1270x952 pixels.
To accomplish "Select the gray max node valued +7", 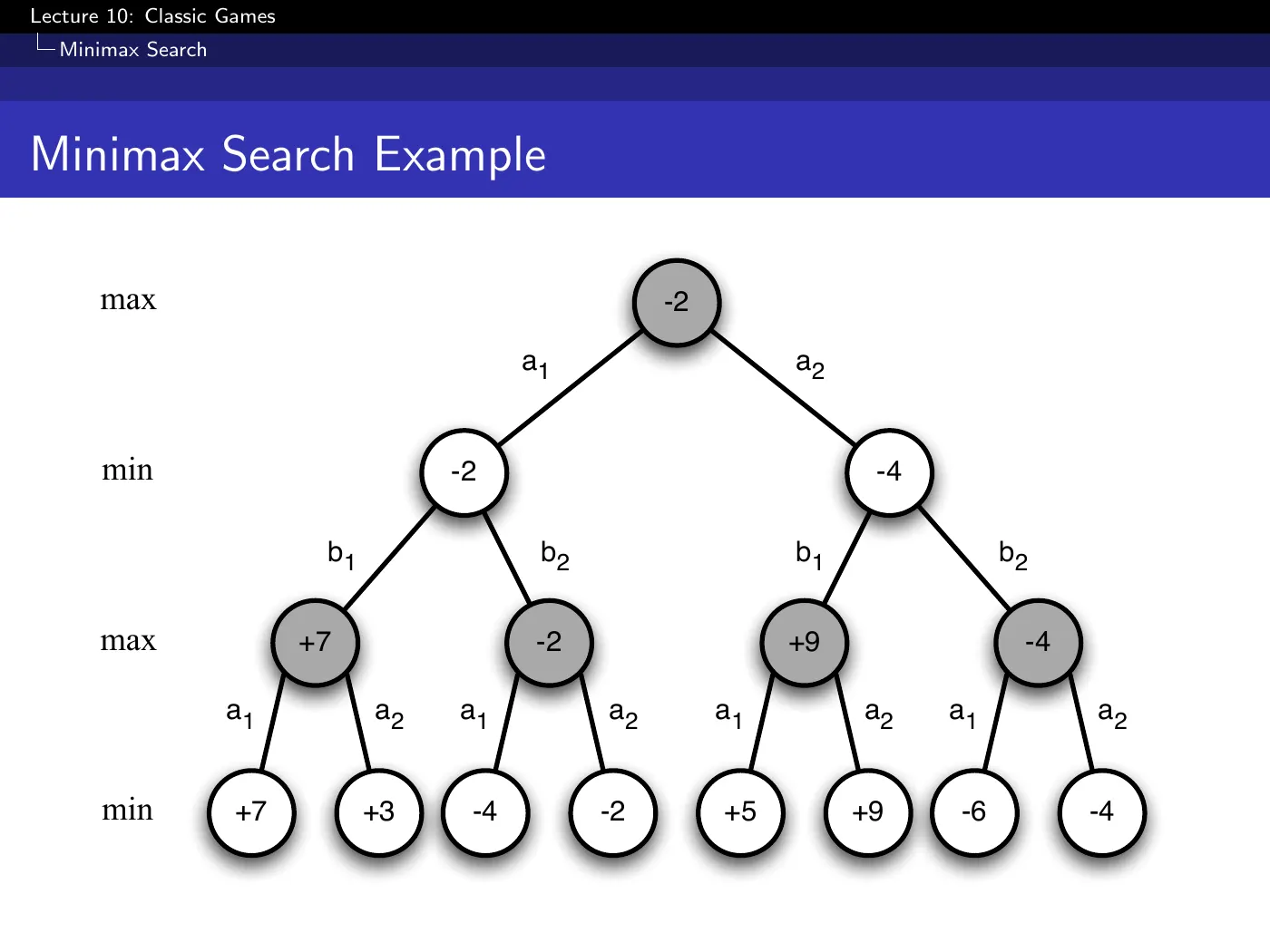I will pyautogui.click(x=316, y=642).
